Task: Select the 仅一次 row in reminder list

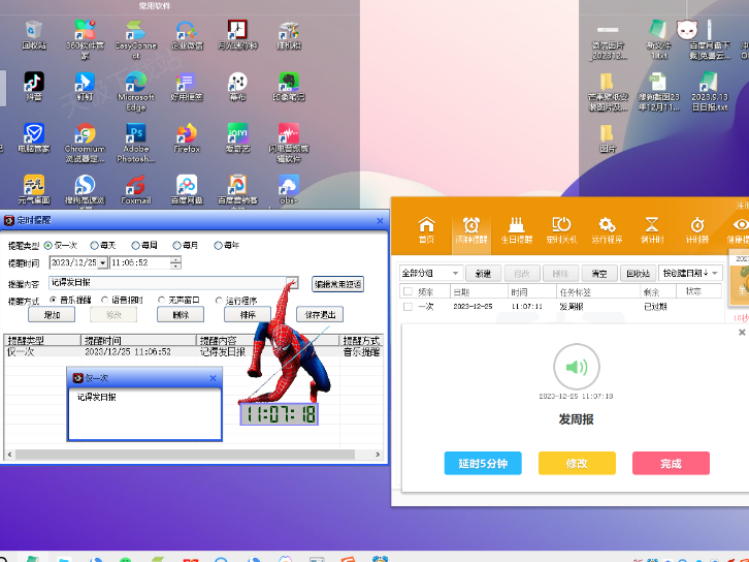Action: pyautogui.click(x=193, y=352)
